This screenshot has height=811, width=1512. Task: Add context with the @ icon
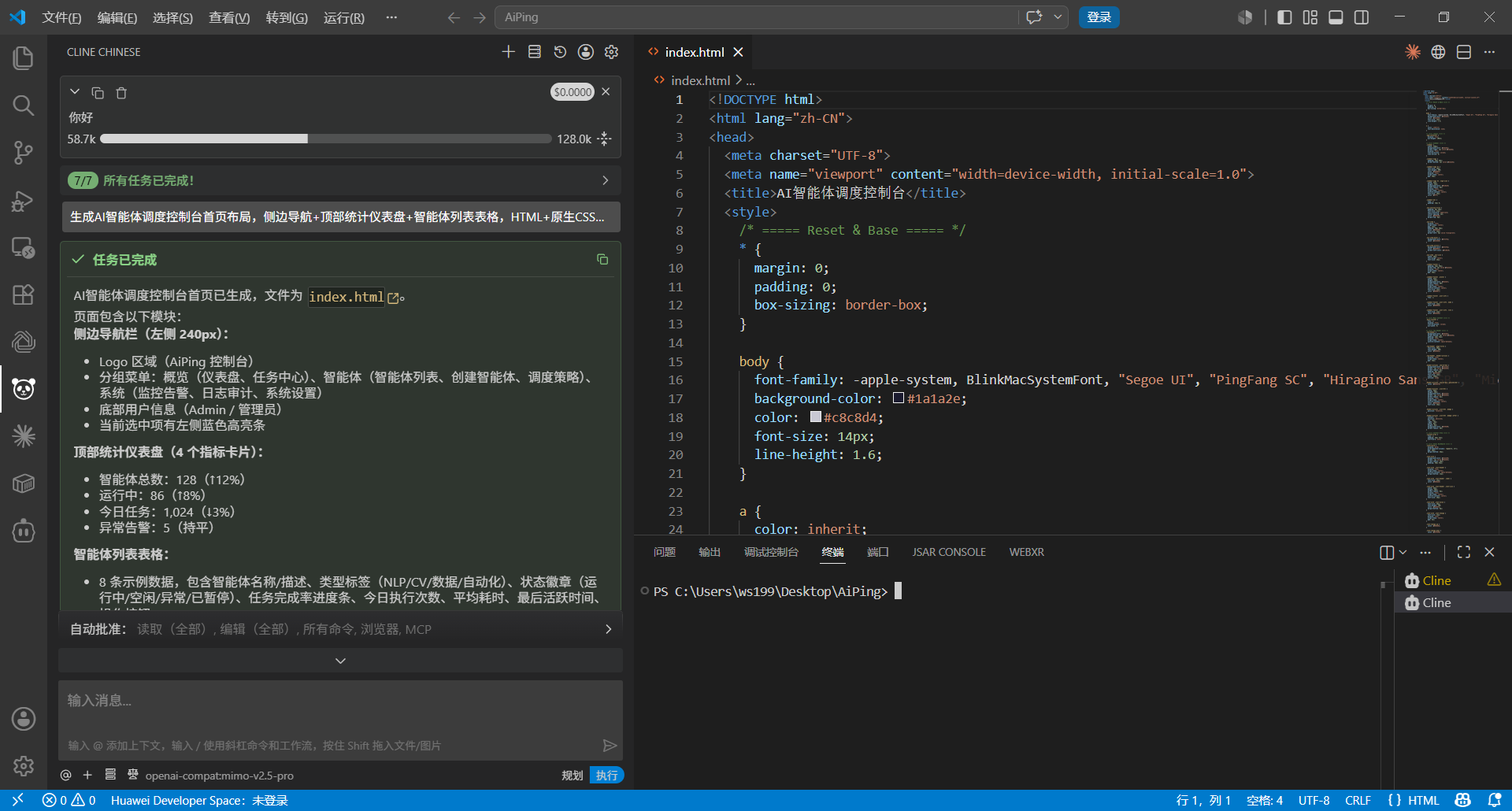65,776
